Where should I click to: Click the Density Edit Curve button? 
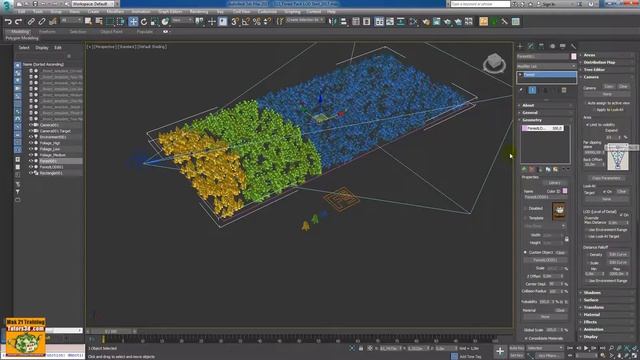click(618, 254)
